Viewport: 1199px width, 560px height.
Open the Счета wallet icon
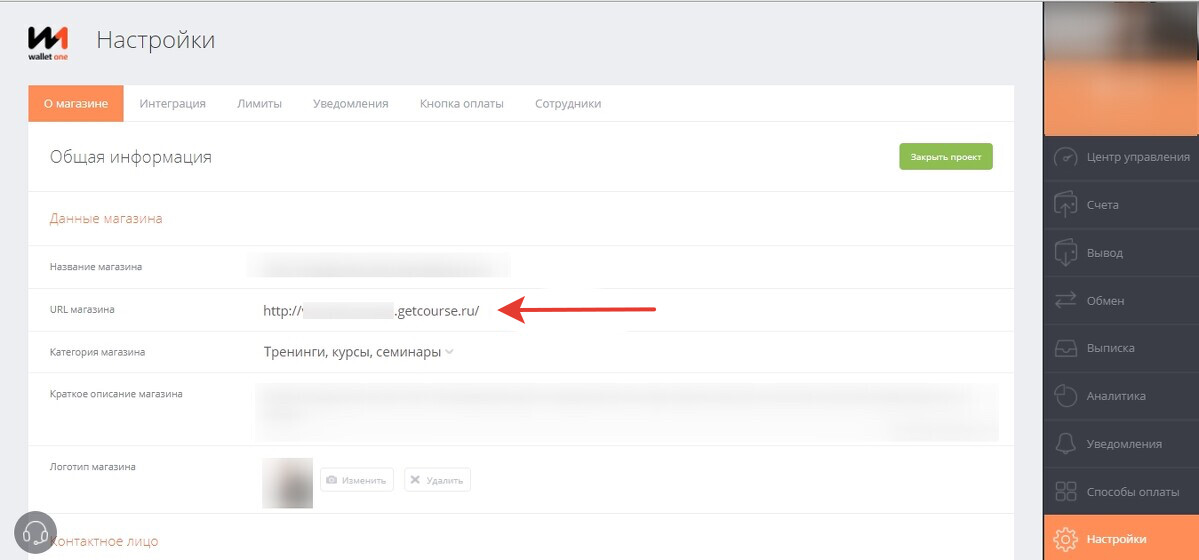1066,205
